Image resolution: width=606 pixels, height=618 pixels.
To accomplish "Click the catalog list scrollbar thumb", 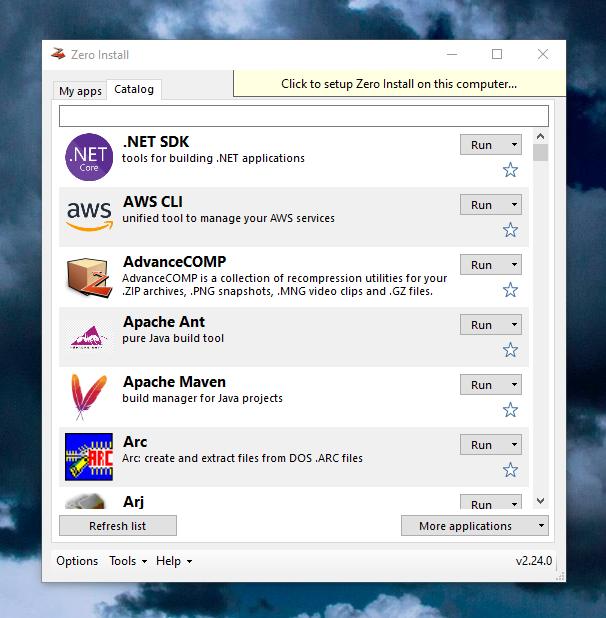I will [x=541, y=153].
